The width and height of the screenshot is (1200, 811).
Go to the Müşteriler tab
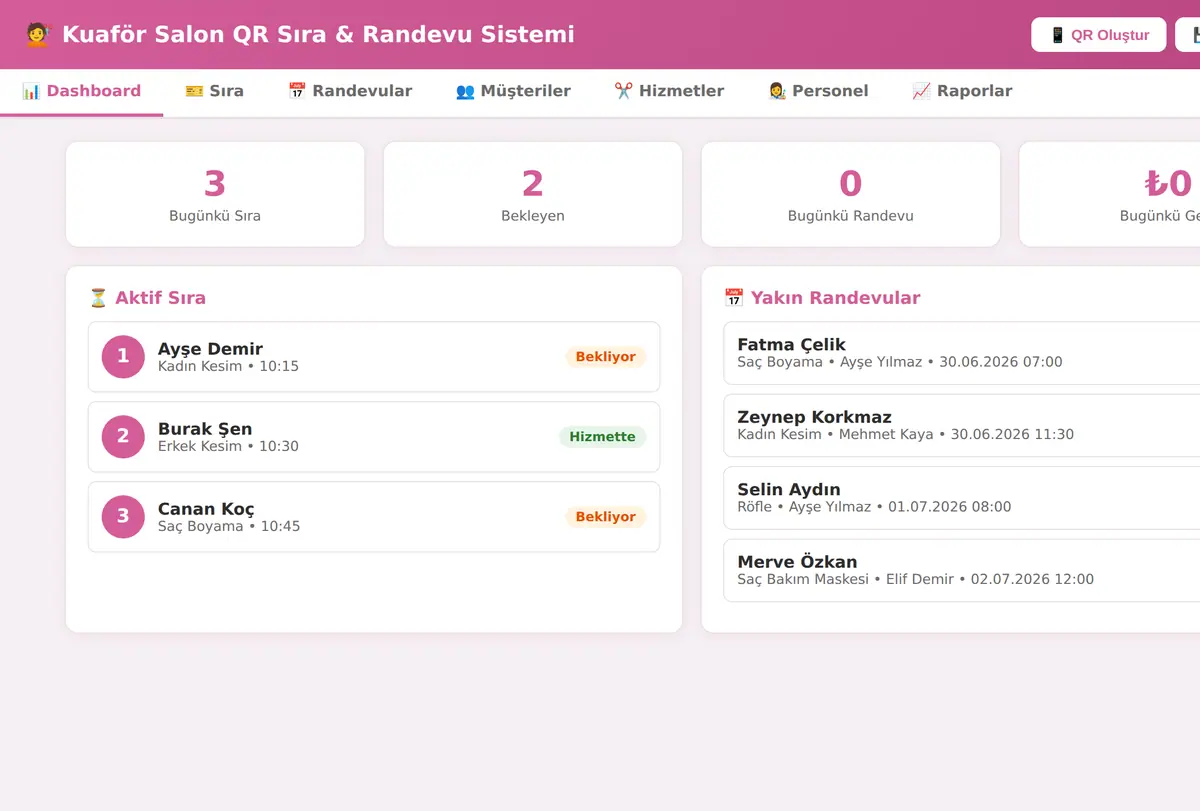tap(513, 91)
